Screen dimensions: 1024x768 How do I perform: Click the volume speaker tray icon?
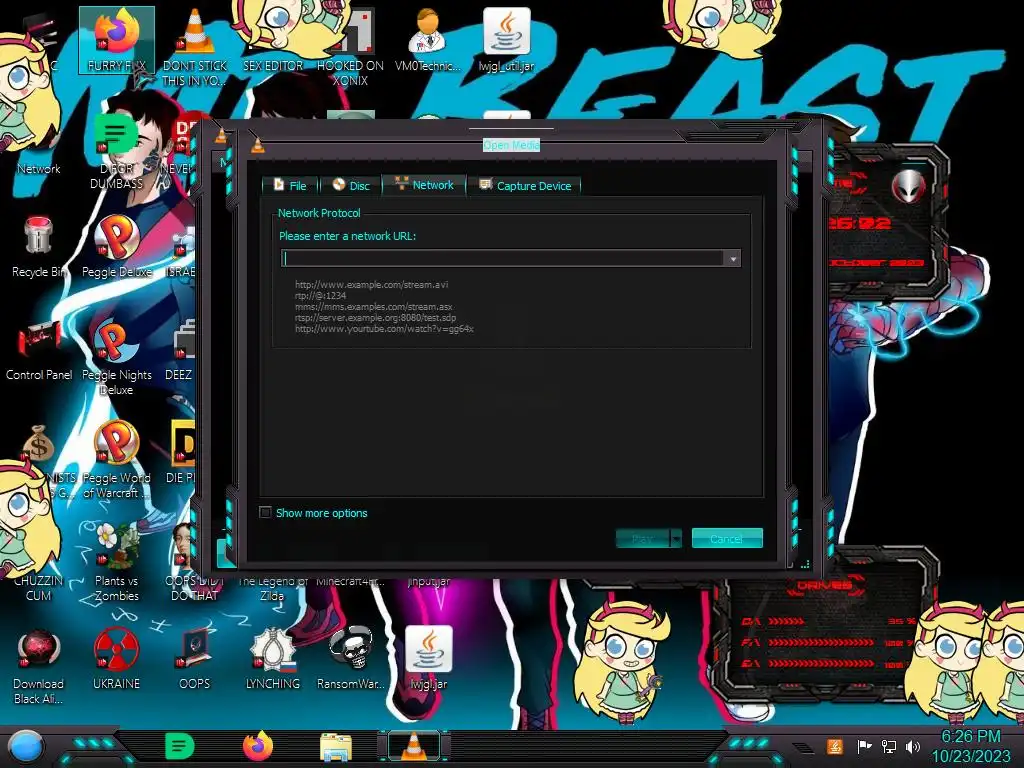[913, 746]
